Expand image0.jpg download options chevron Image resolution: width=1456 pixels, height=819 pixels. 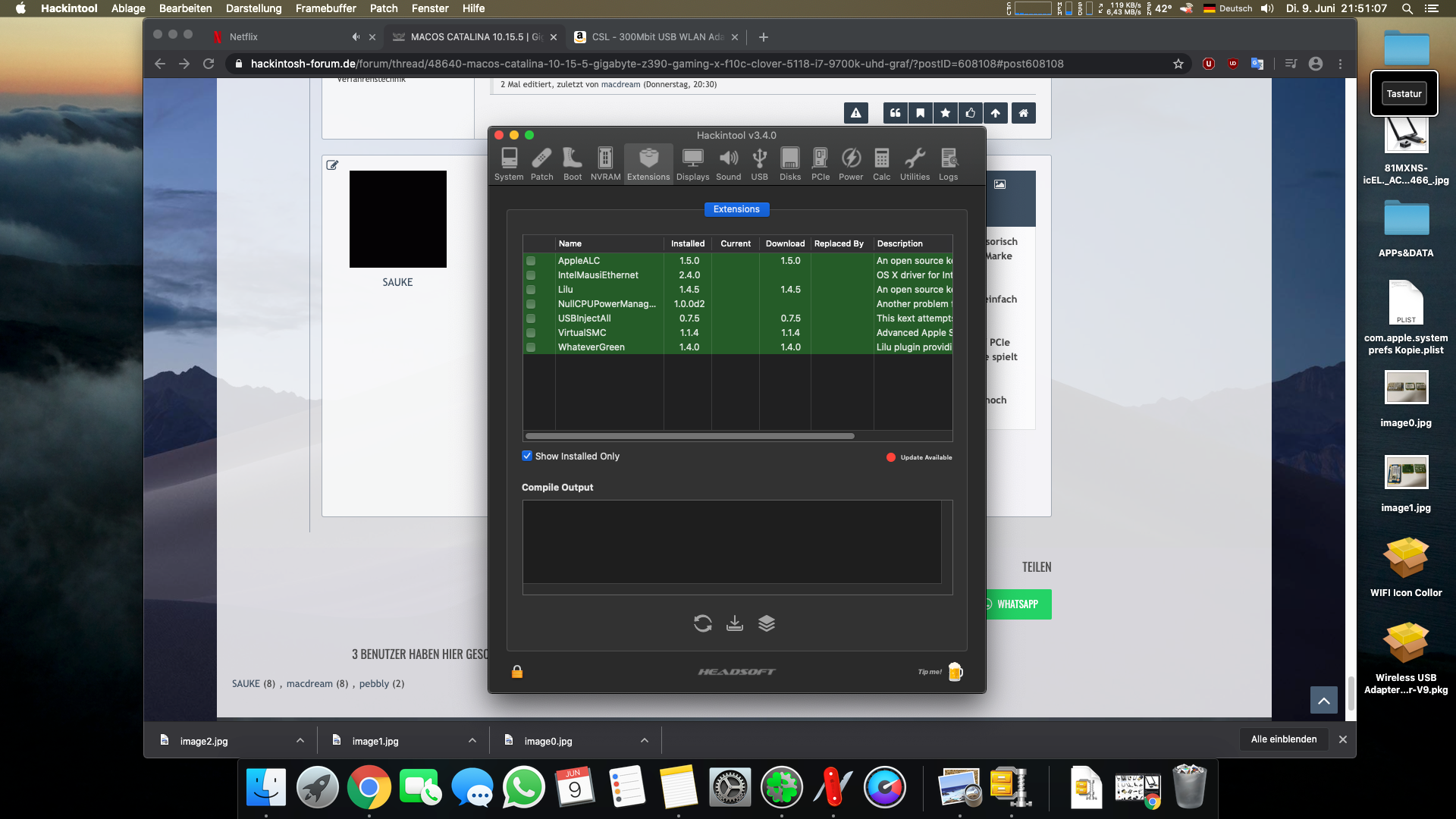point(645,741)
